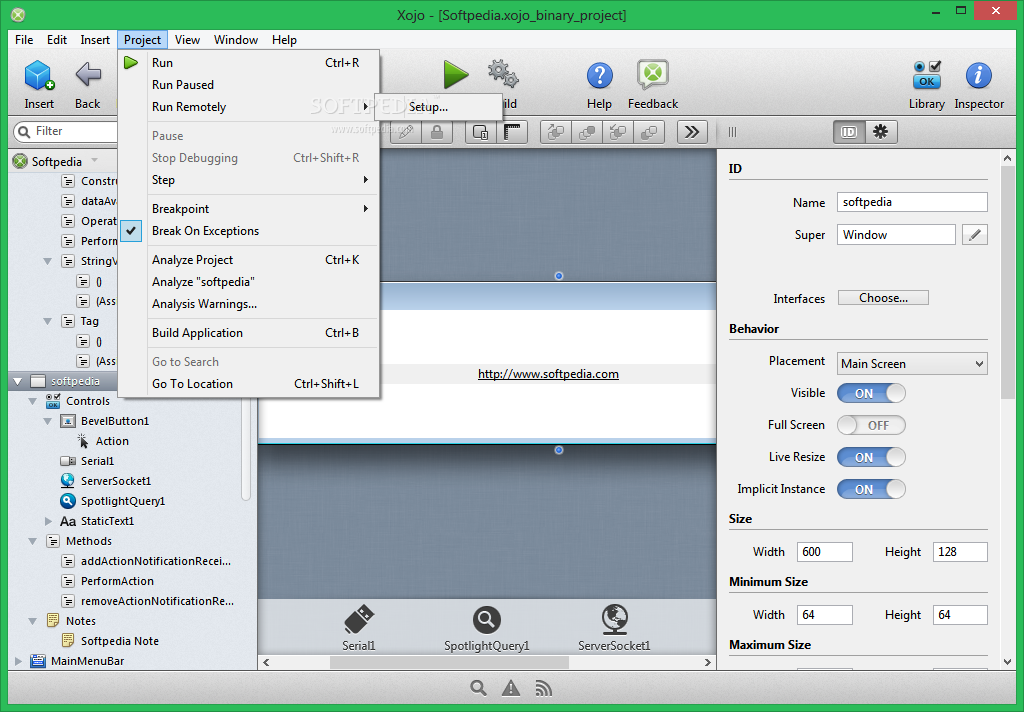Select the Action event under BevelButton1

(112, 441)
